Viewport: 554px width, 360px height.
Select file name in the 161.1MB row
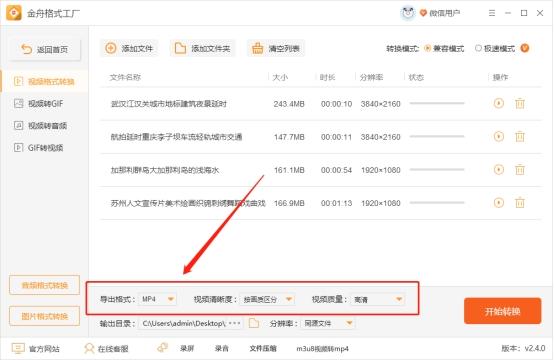tap(165, 170)
